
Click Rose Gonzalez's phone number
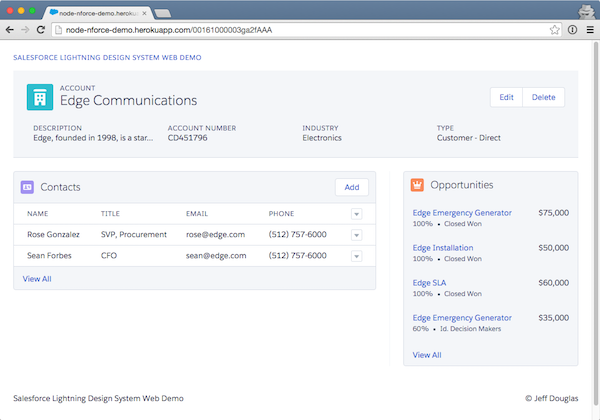pyautogui.click(x=298, y=234)
